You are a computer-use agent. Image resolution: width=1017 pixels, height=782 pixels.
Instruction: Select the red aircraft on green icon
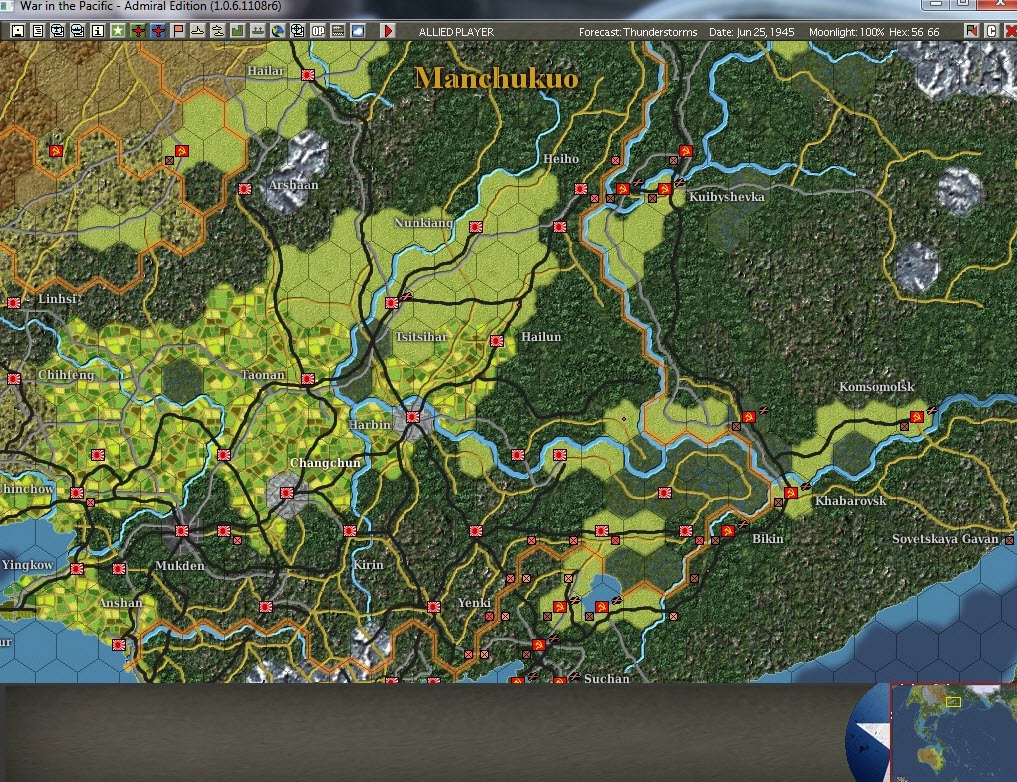coord(138,30)
